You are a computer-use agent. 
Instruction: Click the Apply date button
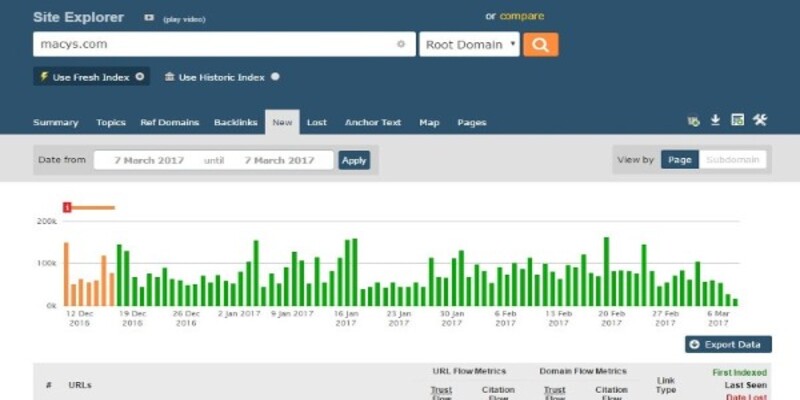354,160
